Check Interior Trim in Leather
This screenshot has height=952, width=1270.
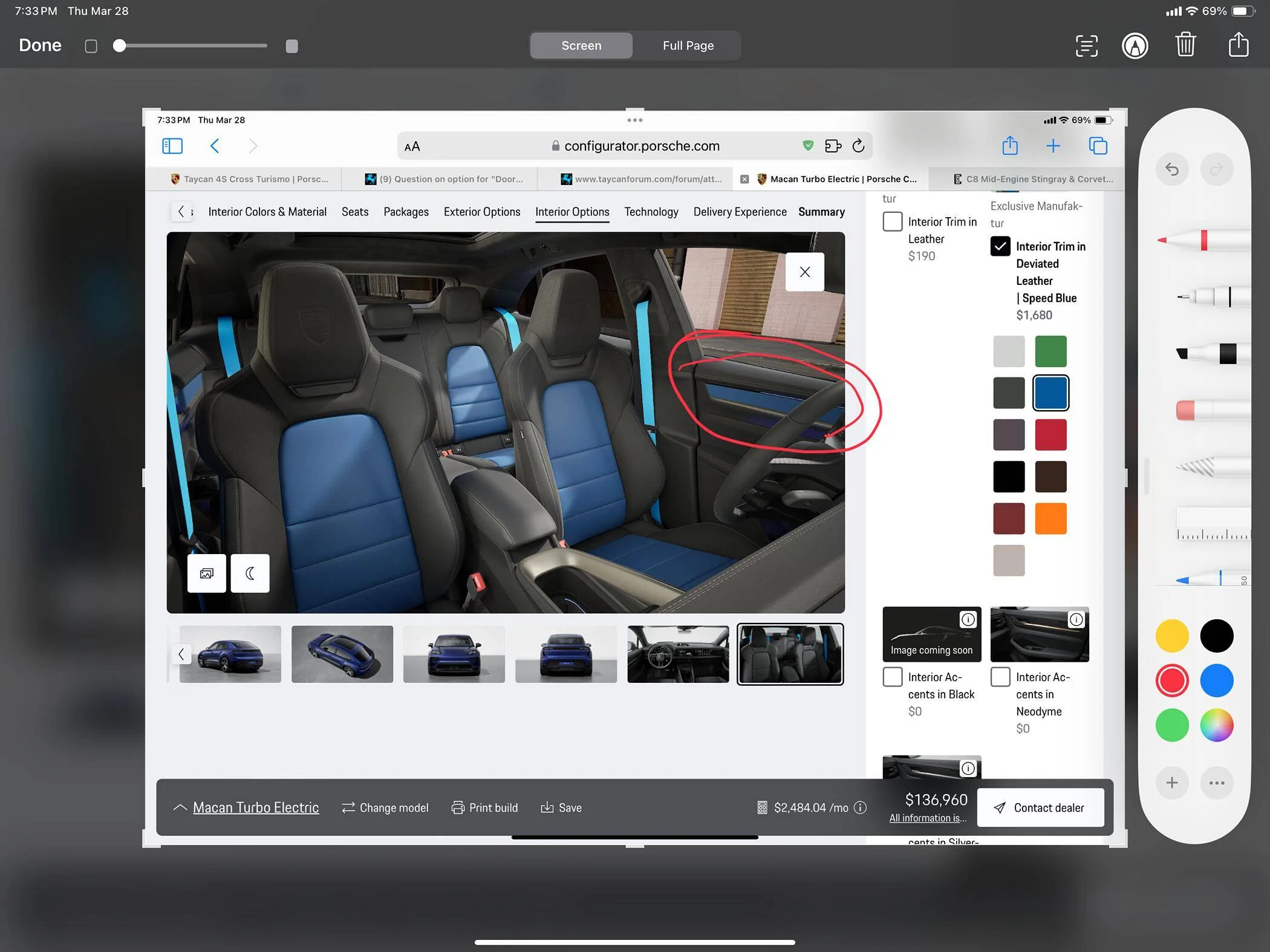pyautogui.click(x=893, y=221)
